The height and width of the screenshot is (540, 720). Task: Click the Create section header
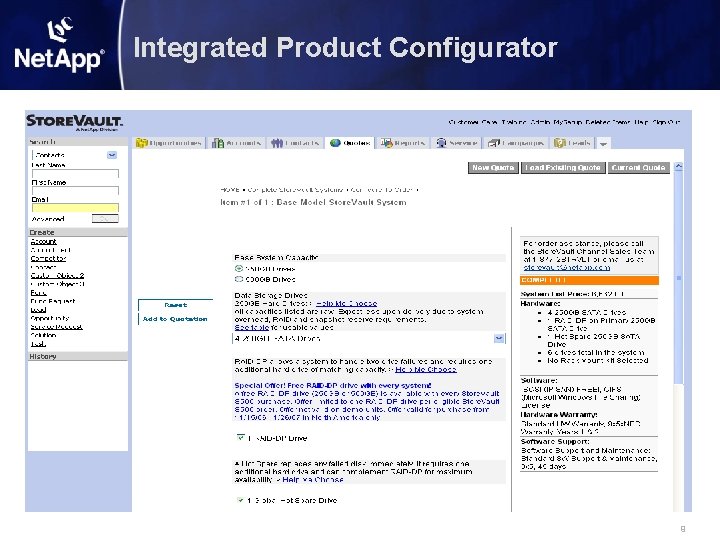(78, 232)
